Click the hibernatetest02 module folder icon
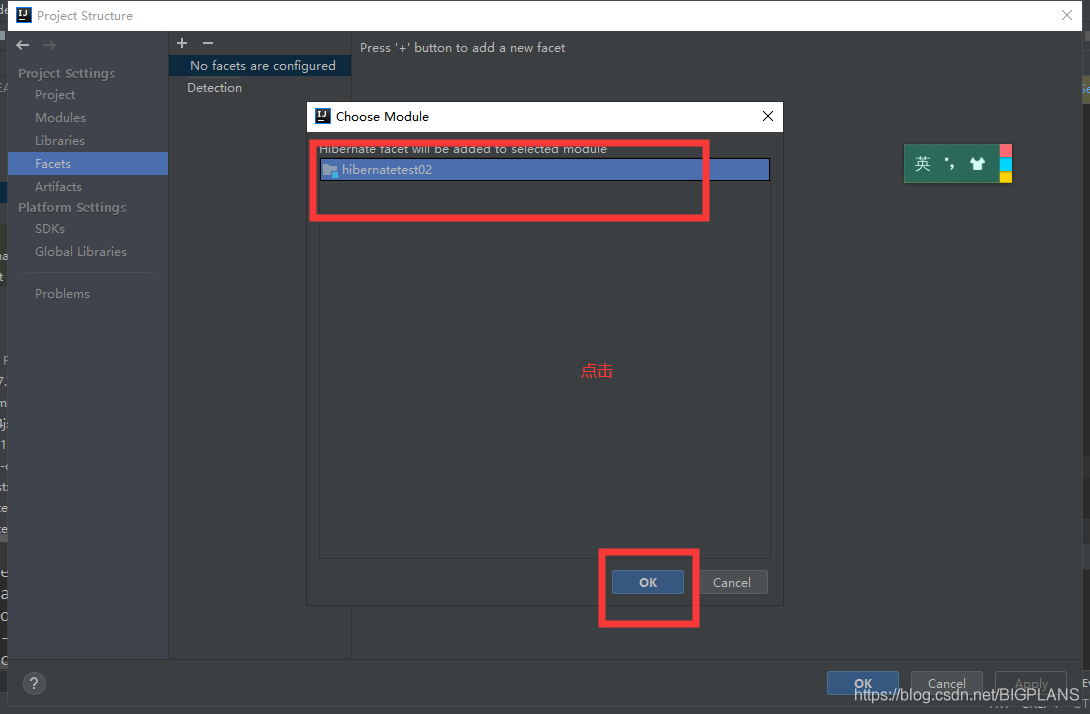The image size is (1090, 714). click(x=330, y=170)
